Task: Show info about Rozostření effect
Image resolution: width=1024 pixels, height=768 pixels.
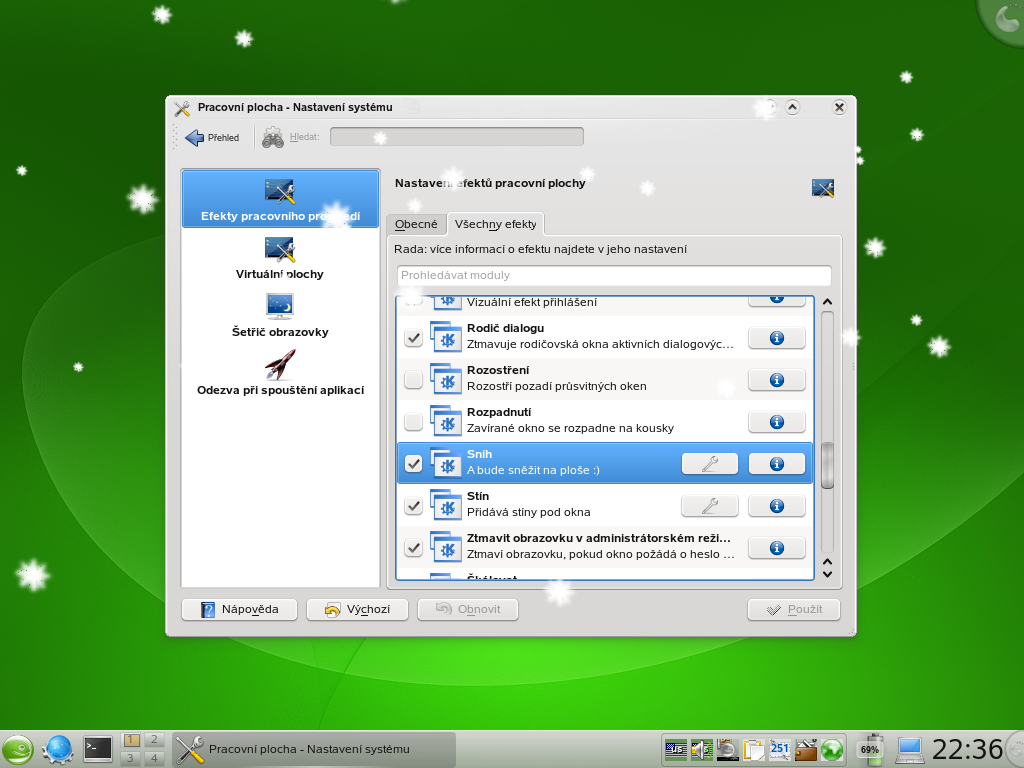Action: click(x=776, y=380)
